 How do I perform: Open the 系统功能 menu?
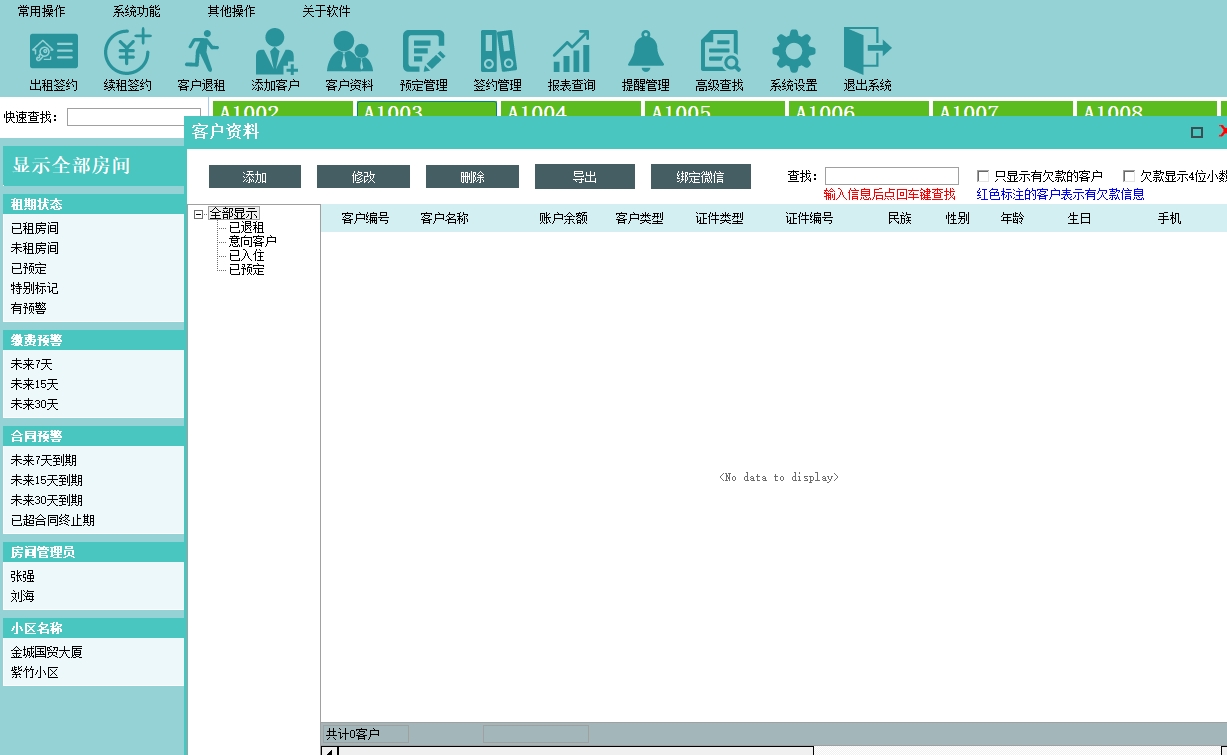(x=136, y=11)
